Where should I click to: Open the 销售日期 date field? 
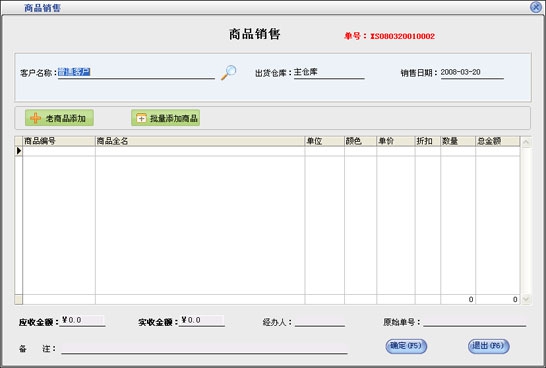point(472,72)
